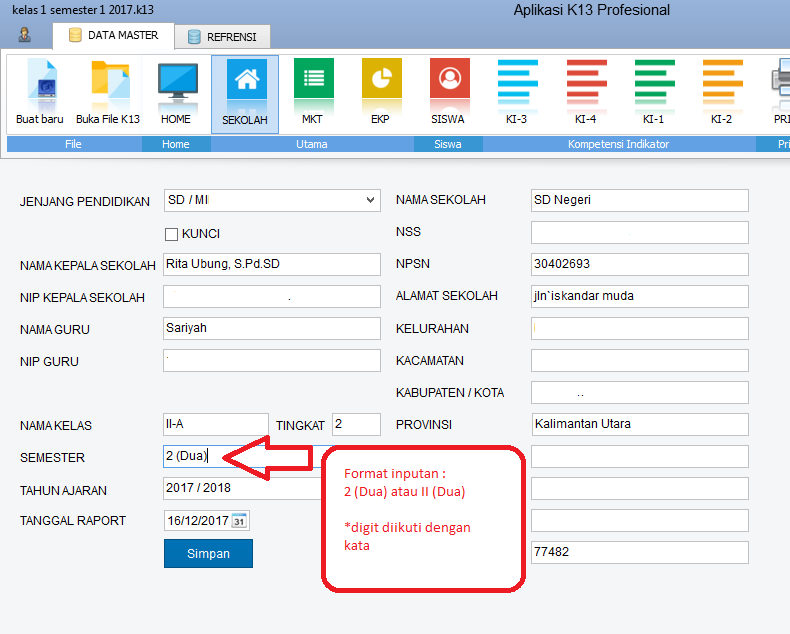Open the TANGGAL RAPORT calendar picker
The width and height of the screenshot is (790, 634).
click(239, 520)
